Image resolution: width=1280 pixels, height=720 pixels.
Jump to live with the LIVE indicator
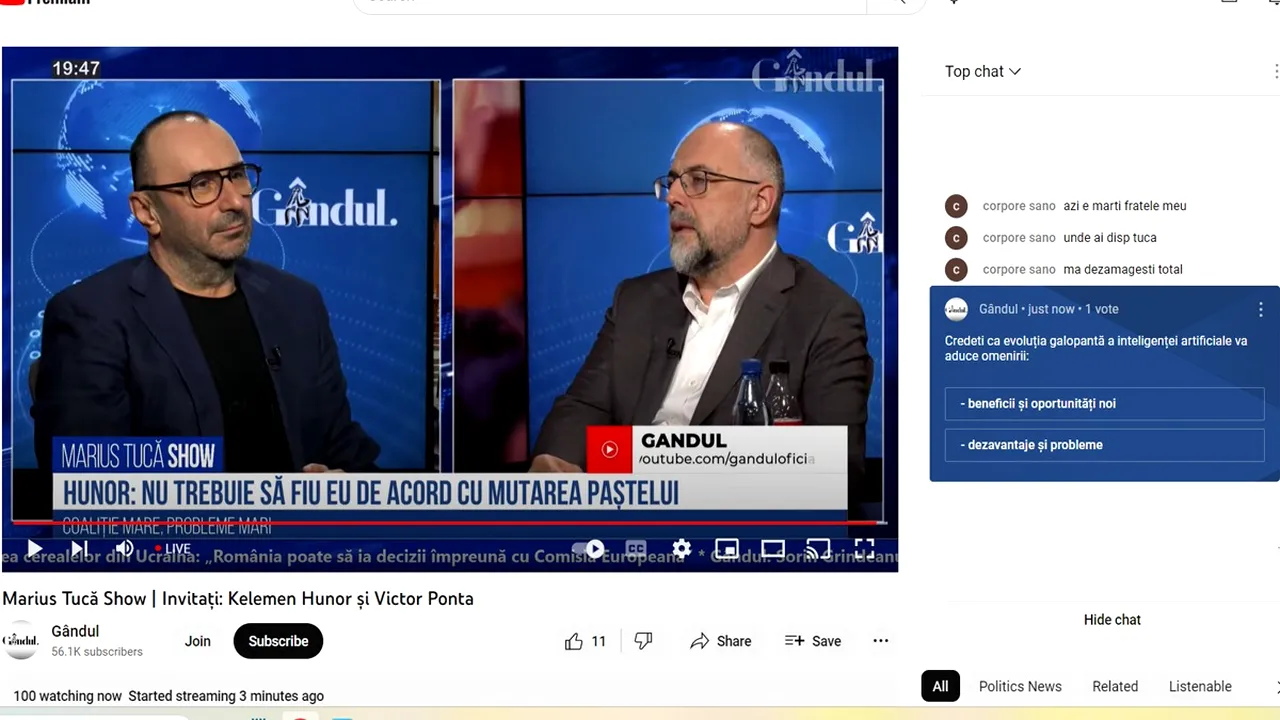[170, 549]
